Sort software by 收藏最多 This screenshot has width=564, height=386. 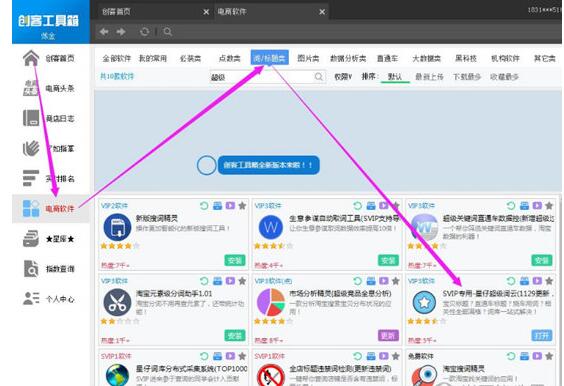(504, 77)
